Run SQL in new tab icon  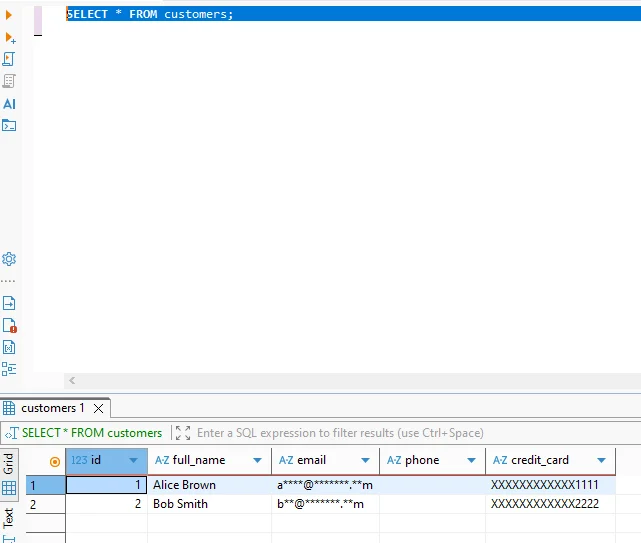10,37
